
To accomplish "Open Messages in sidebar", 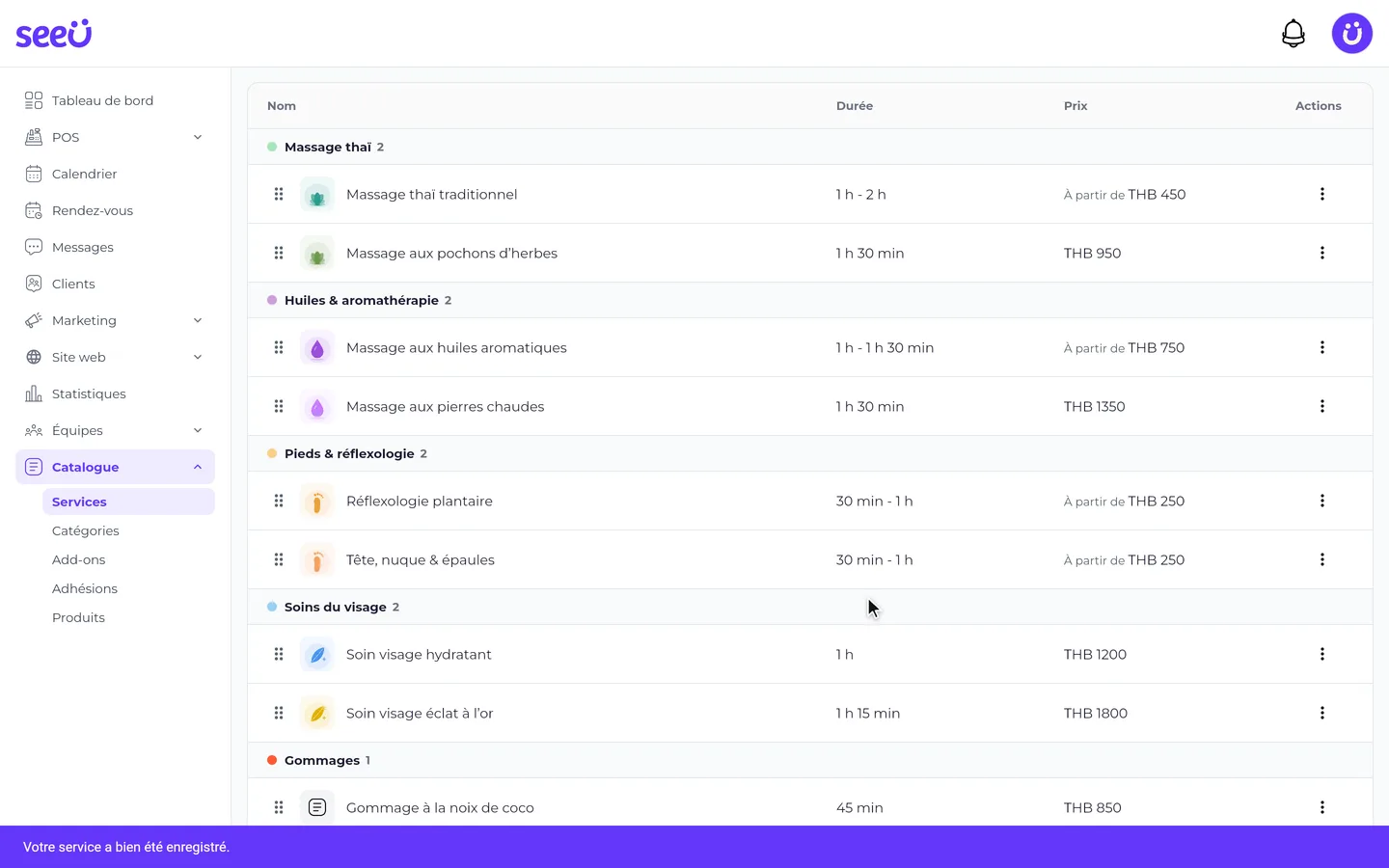I will click(115, 247).
